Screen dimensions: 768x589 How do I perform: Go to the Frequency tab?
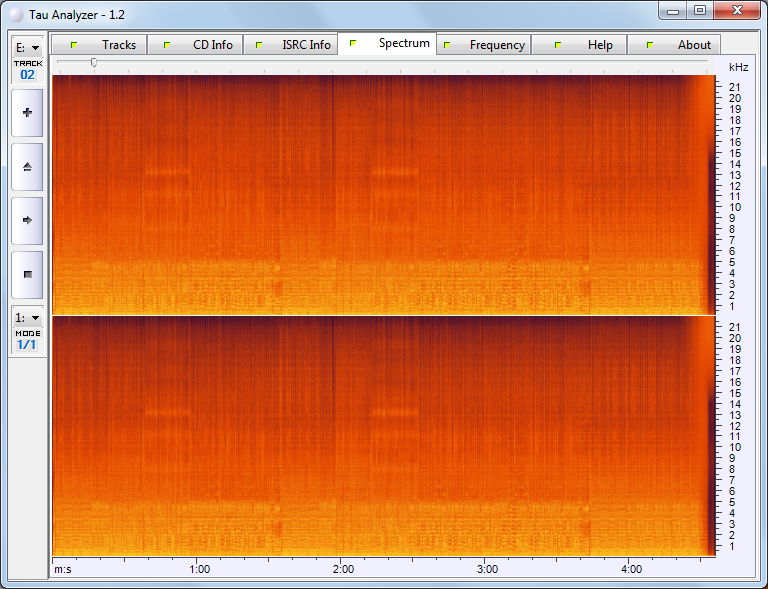click(x=484, y=45)
